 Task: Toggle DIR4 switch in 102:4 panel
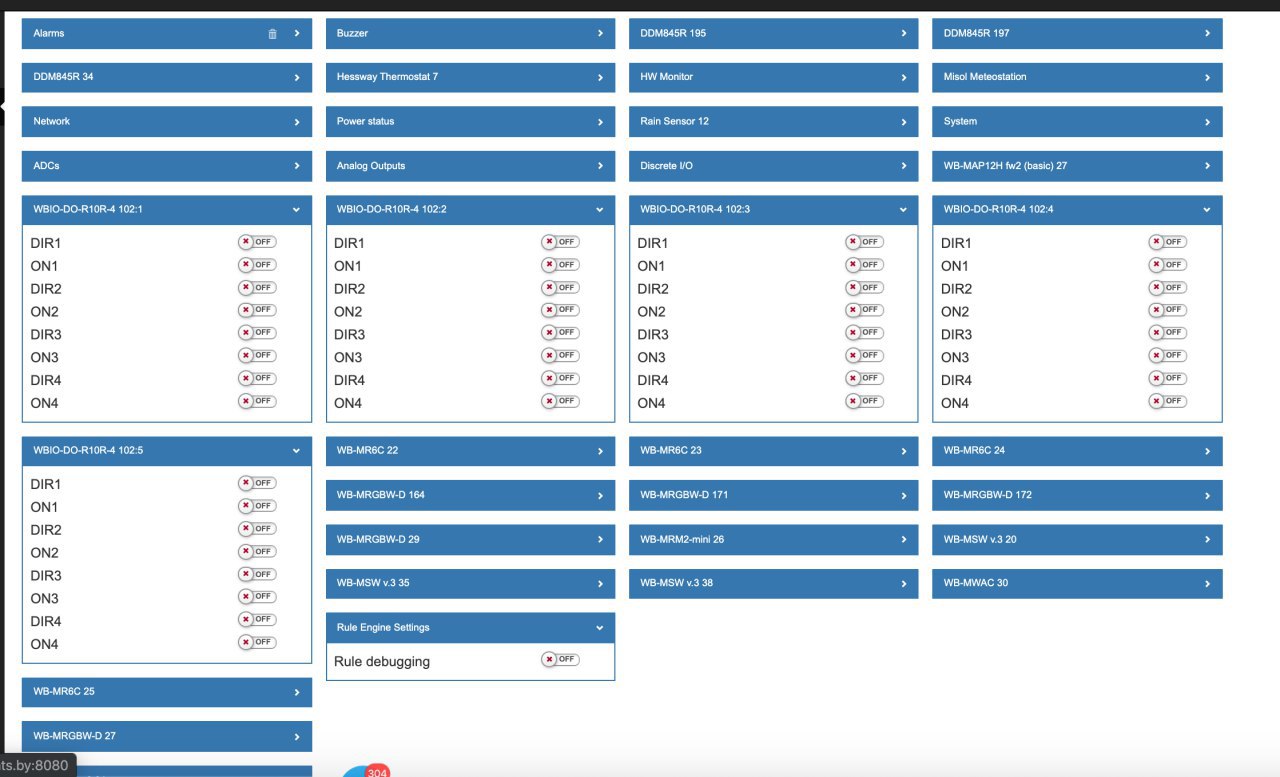(x=1167, y=379)
